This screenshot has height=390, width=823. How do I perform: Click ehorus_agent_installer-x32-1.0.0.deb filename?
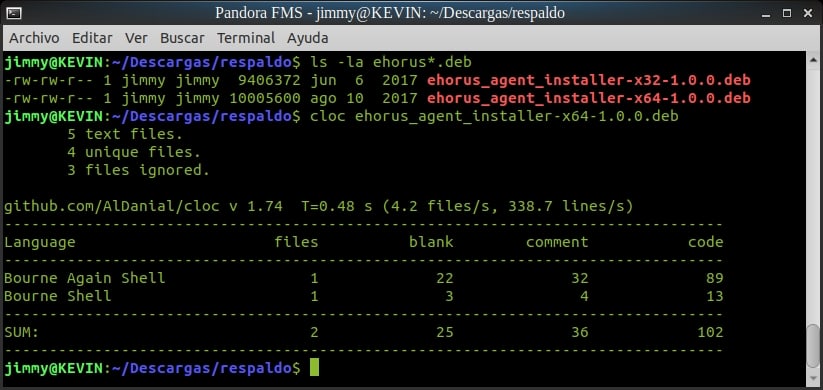588,80
